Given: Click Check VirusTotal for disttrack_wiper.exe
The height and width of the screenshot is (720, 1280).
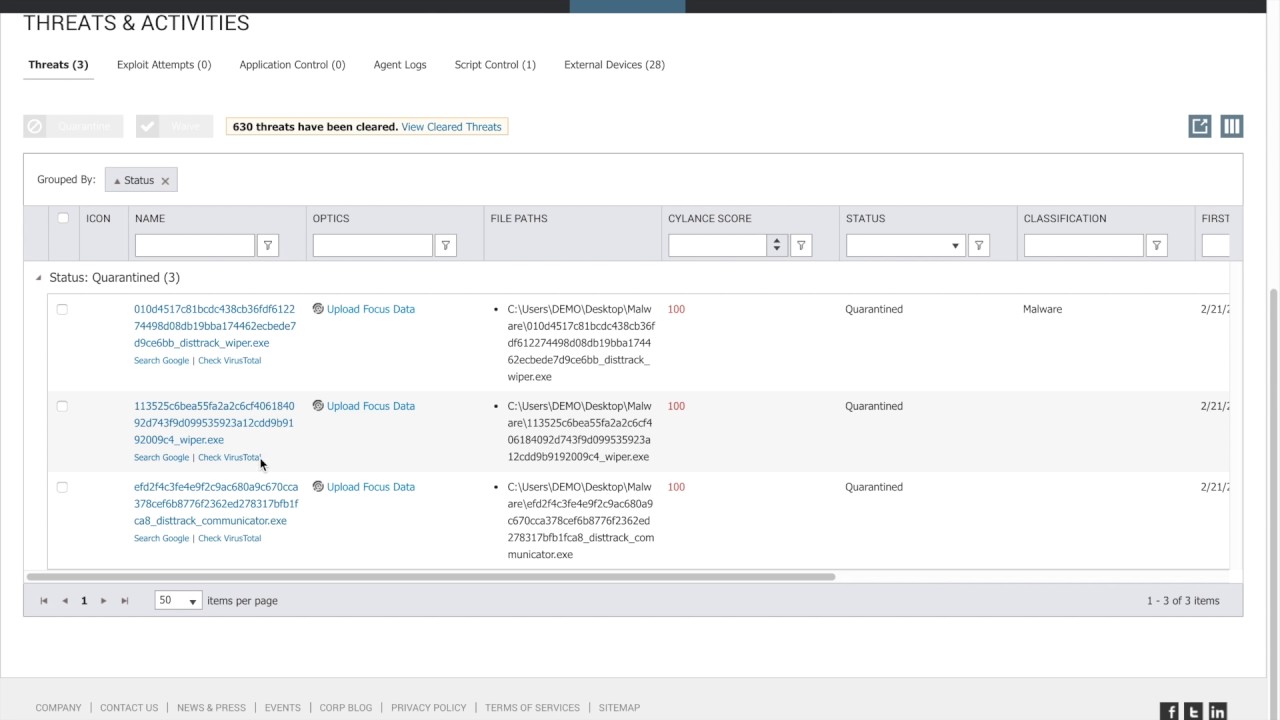Looking at the screenshot, I should 229,361.
